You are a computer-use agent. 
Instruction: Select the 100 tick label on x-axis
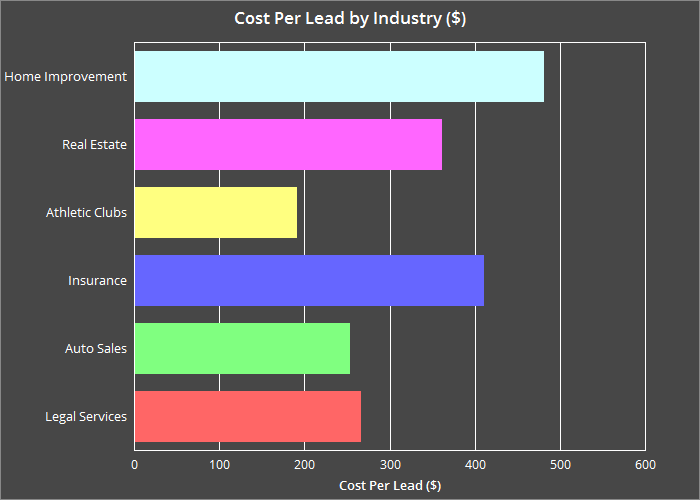point(220,465)
